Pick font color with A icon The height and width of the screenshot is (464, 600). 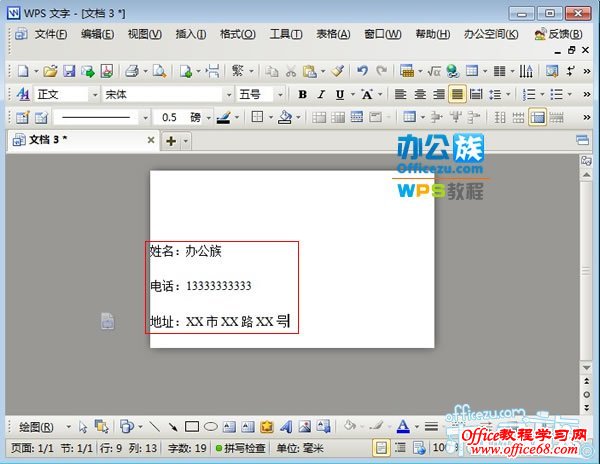point(403,426)
